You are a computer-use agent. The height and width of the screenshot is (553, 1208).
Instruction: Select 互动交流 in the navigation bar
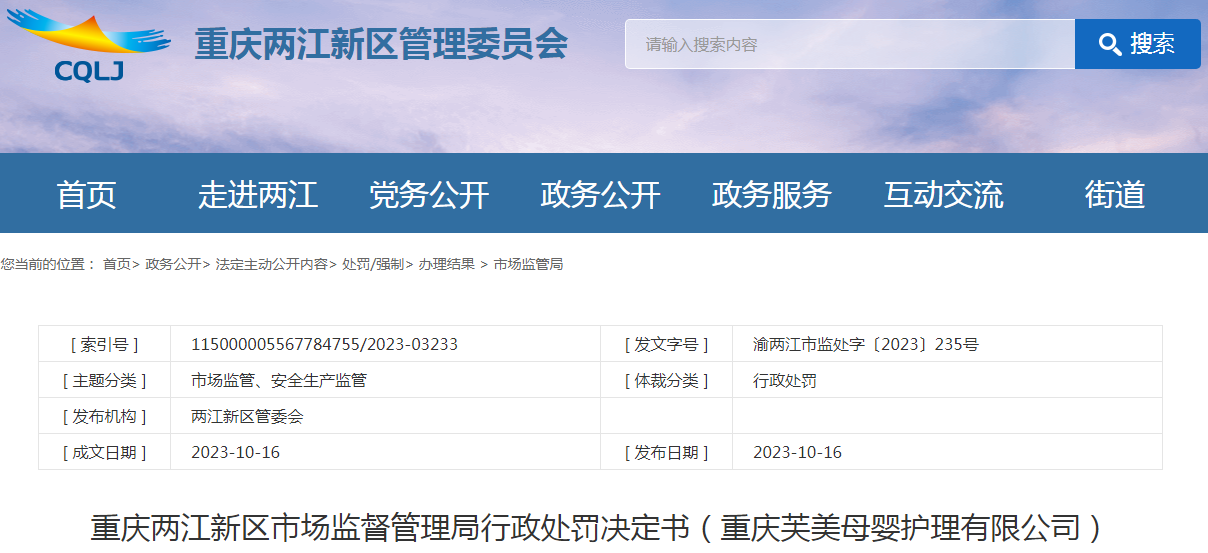tap(943, 194)
